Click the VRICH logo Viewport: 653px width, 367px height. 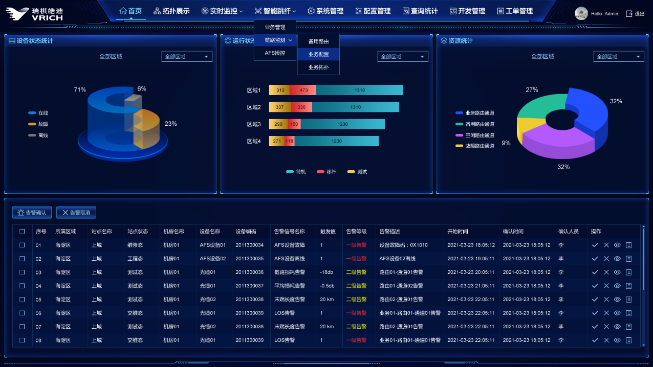pos(34,14)
